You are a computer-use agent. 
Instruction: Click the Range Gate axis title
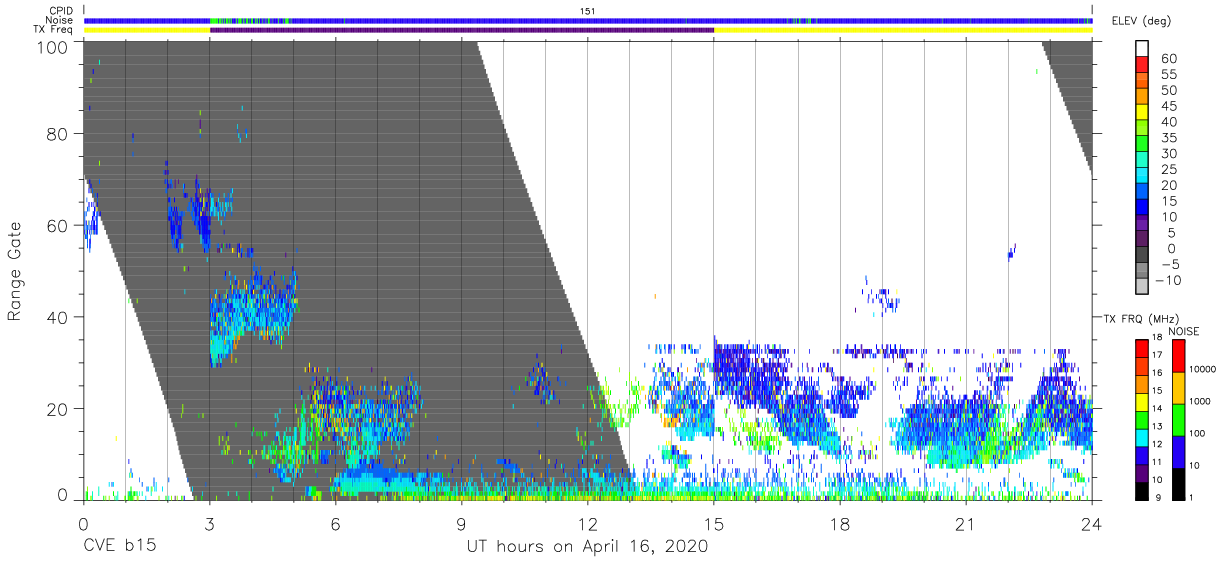[15, 270]
